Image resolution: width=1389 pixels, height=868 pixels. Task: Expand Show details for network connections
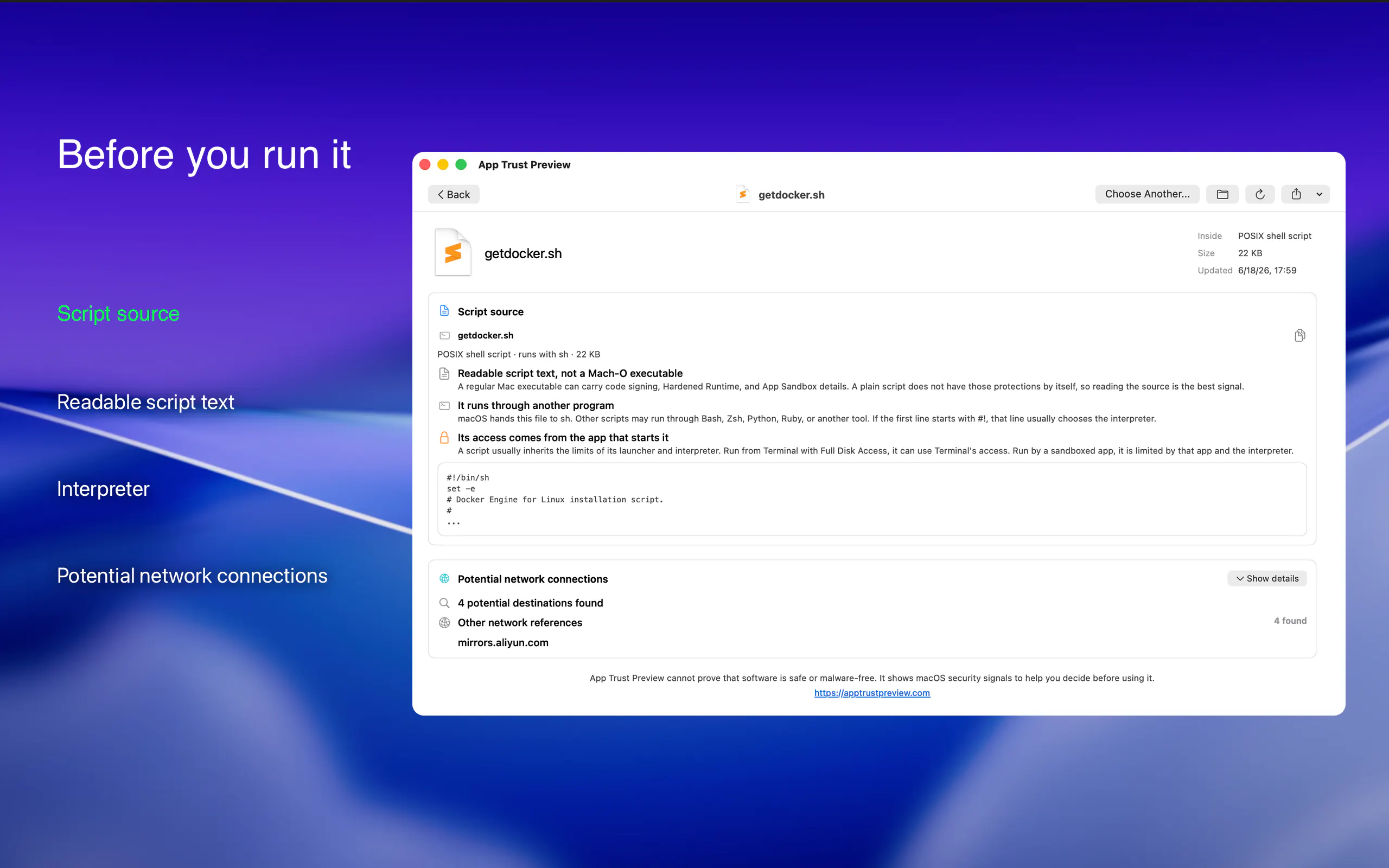point(1267,578)
